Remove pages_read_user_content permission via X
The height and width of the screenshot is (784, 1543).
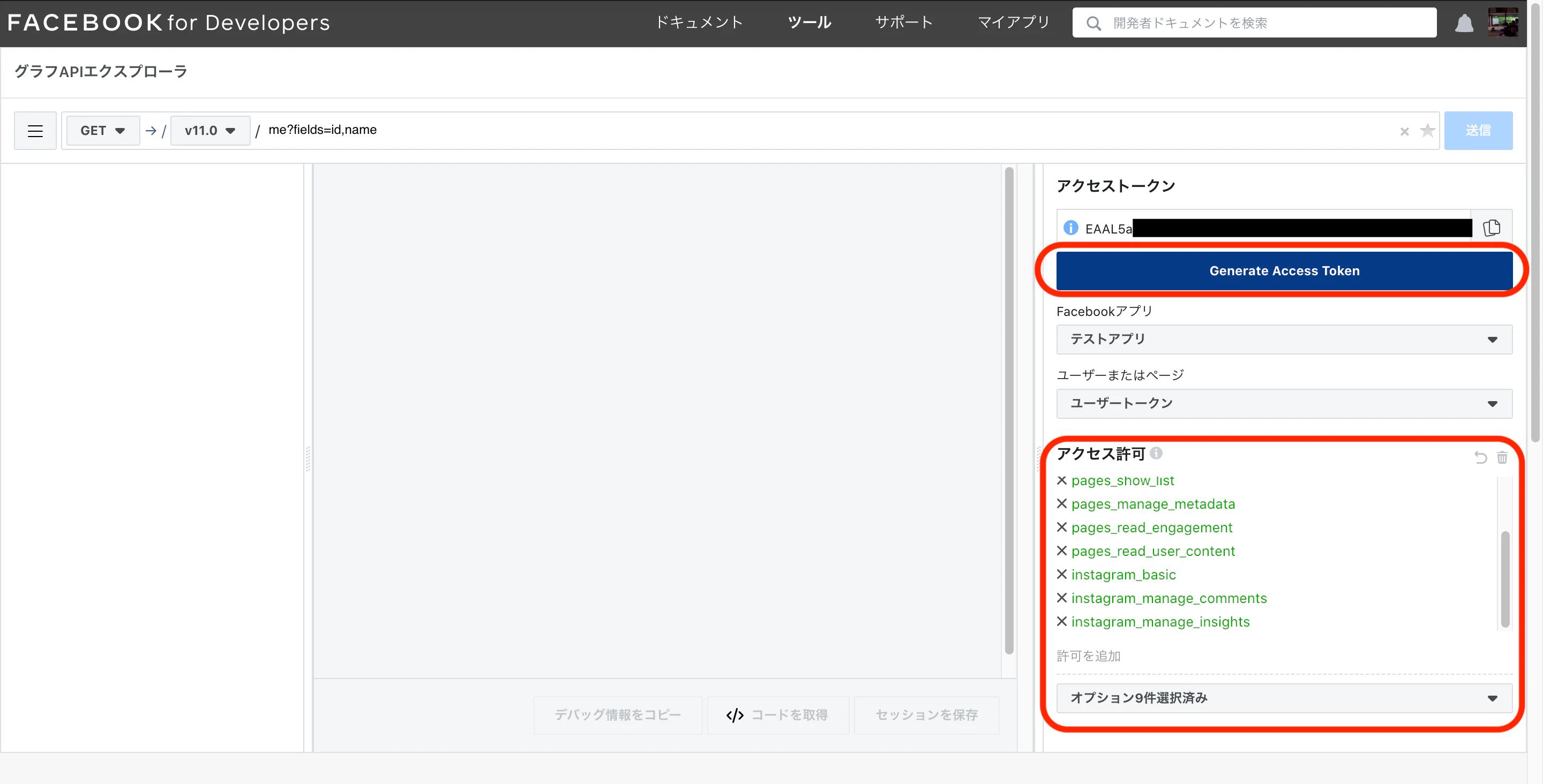tap(1061, 551)
